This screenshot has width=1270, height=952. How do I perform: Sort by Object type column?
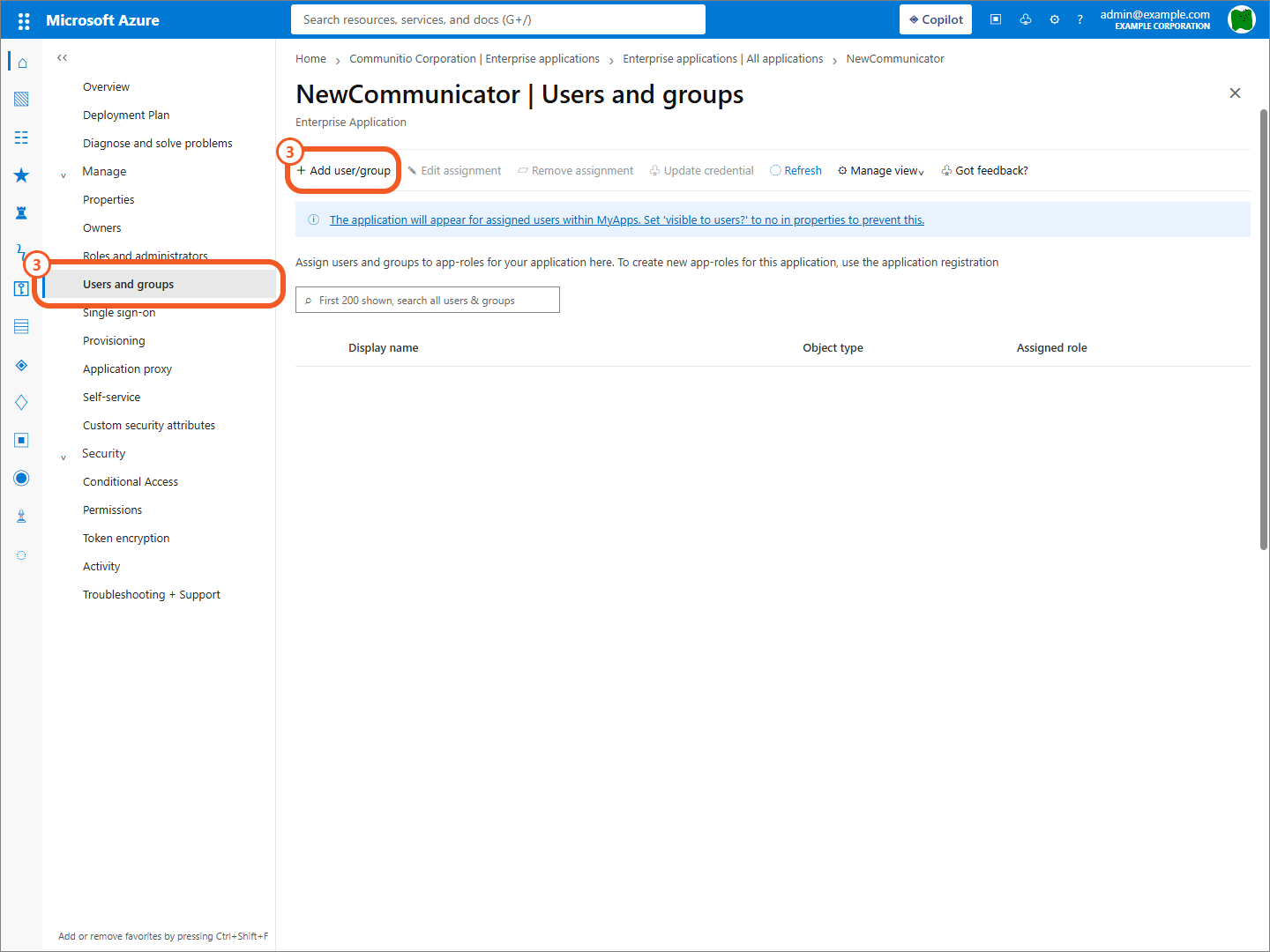click(x=833, y=348)
